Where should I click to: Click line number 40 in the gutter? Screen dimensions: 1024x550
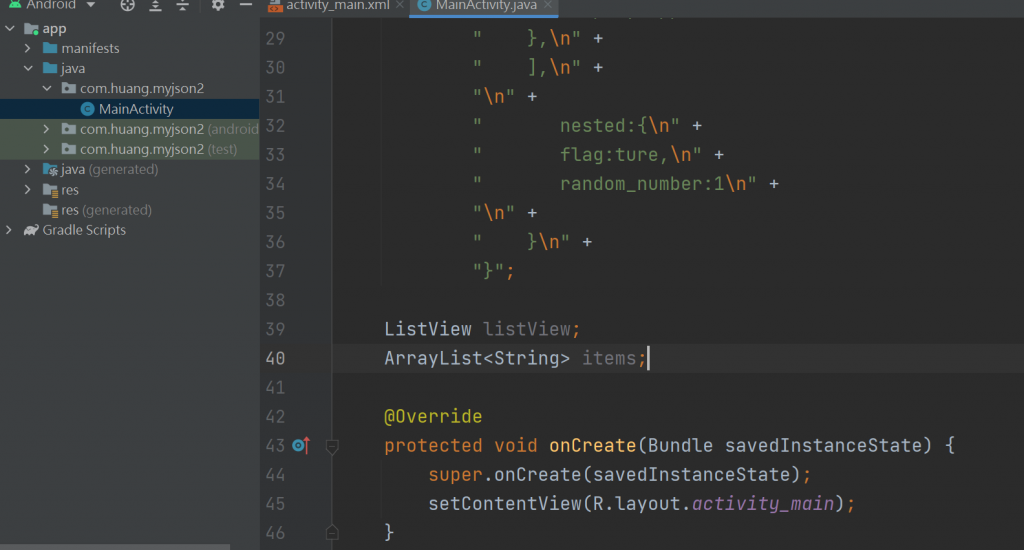pyautogui.click(x=275, y=359)
